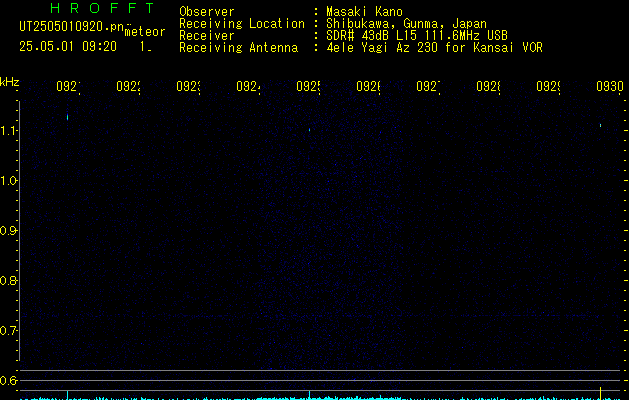This screenshot has width=629, height=400.
Task: Click the 'Receiving Antenna' label
Action: point(239,48)
